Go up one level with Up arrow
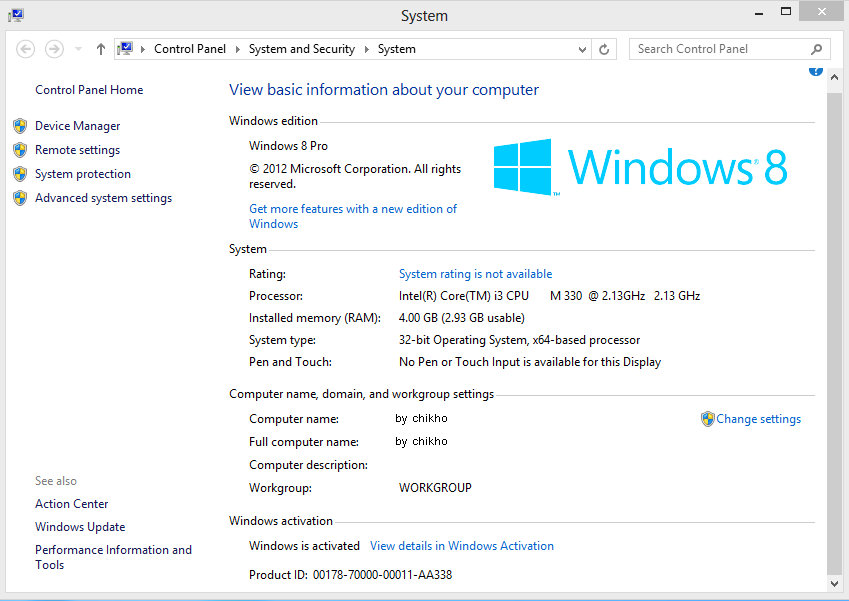 (x=101, y=49)
